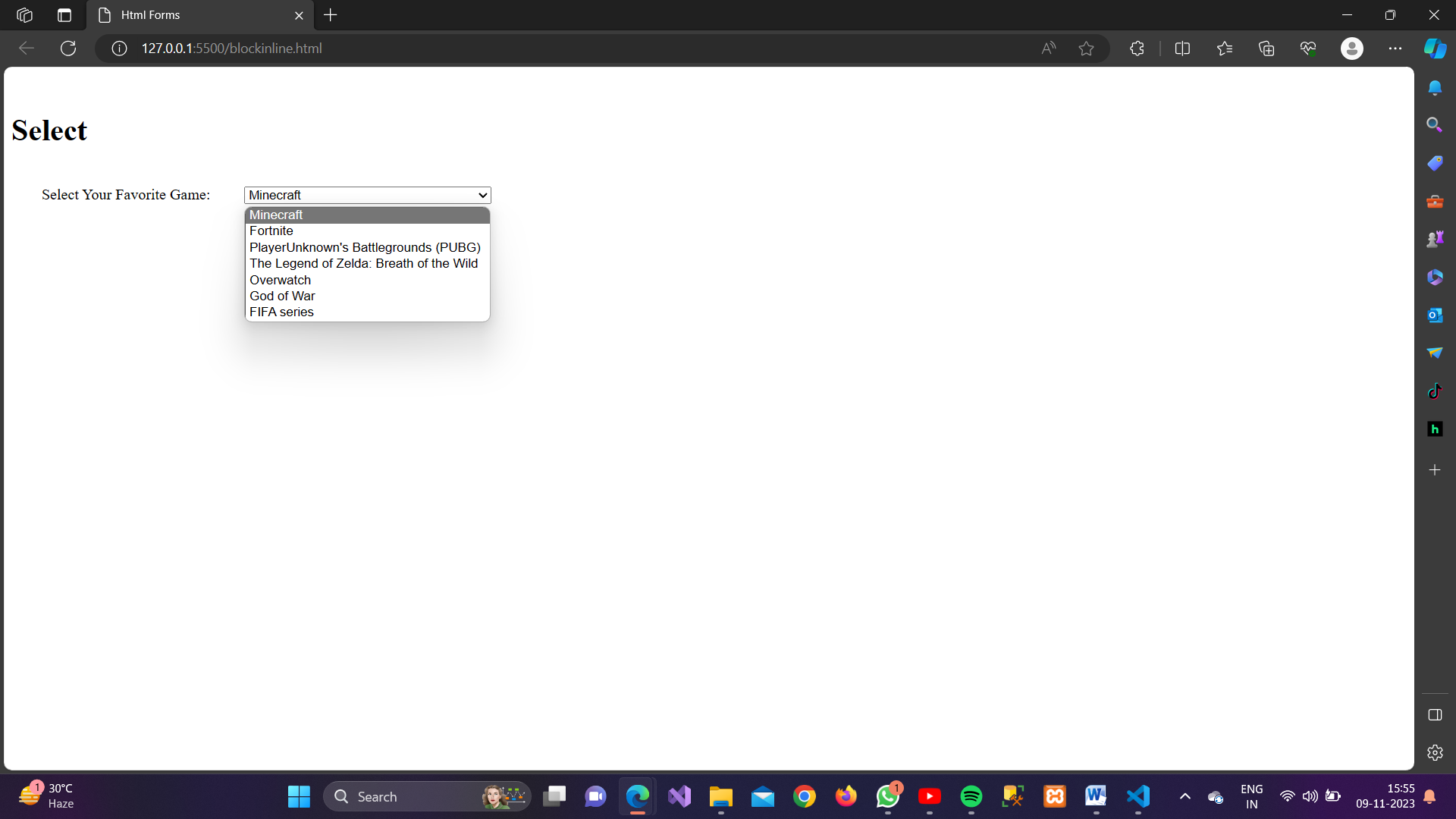
Task: Open Microsoft 365 sidebar icon
Action: (x=1435, y=278)
